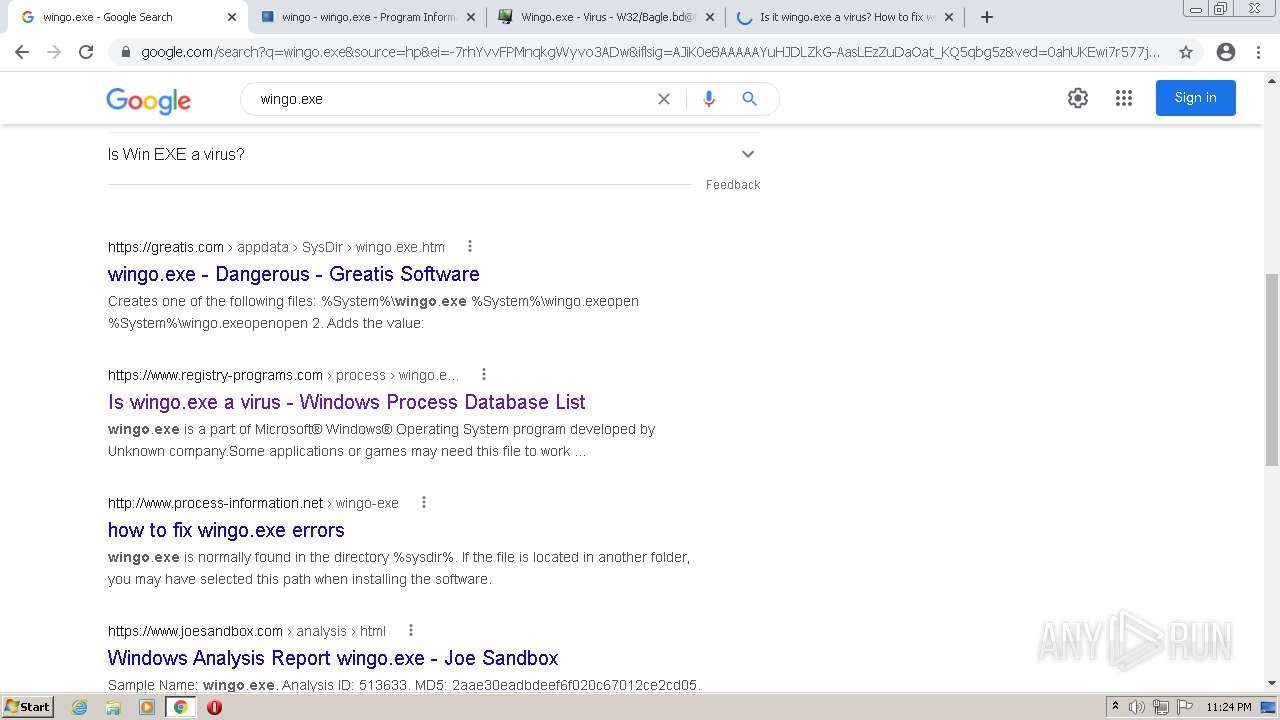This screenshot has width=1280, height=720.
Task: Click the Google logo
Action: pyautogui.click(x=149, y=99)
